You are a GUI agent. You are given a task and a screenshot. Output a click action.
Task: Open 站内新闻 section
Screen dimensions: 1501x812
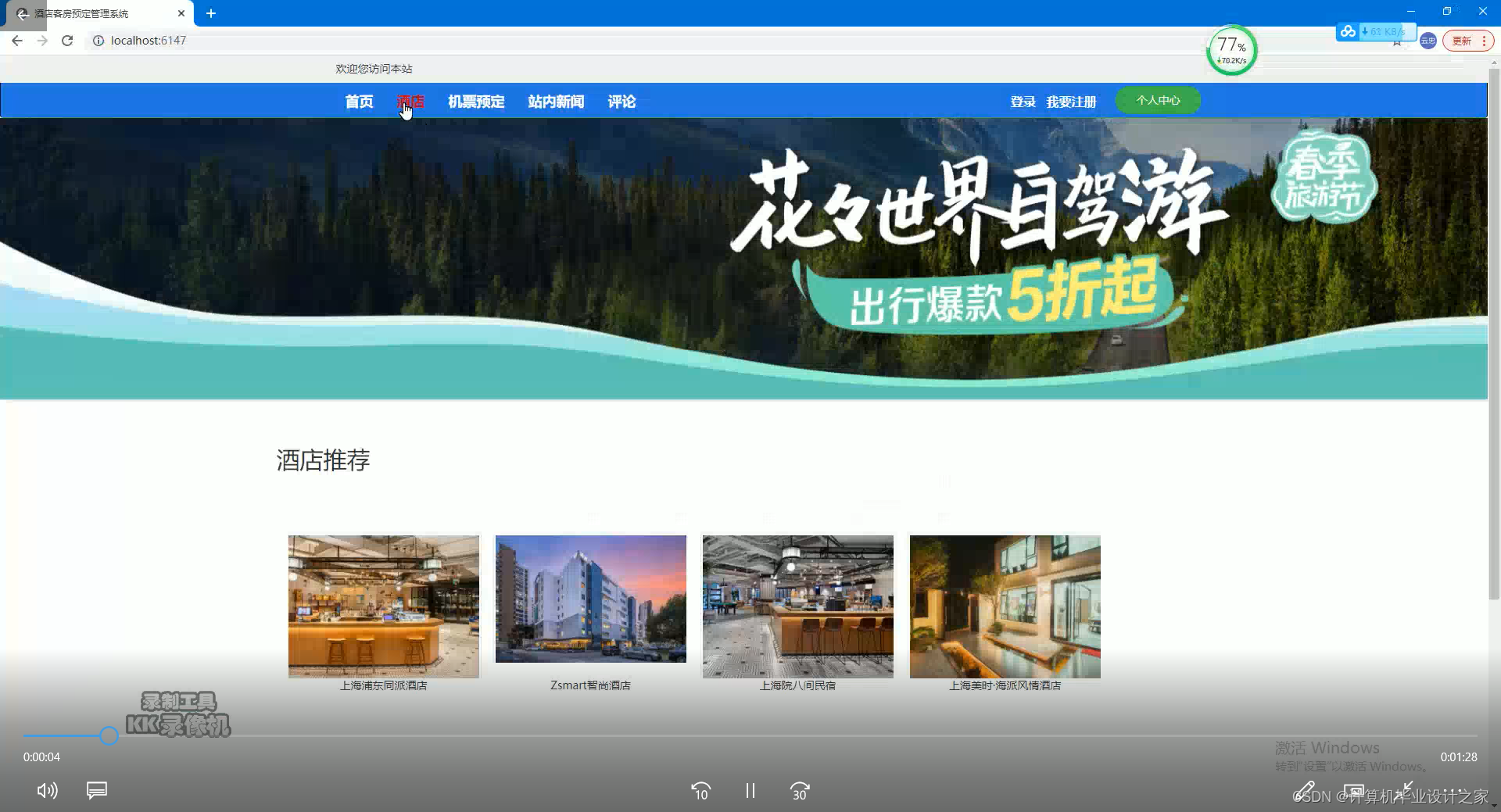[556, 102]
